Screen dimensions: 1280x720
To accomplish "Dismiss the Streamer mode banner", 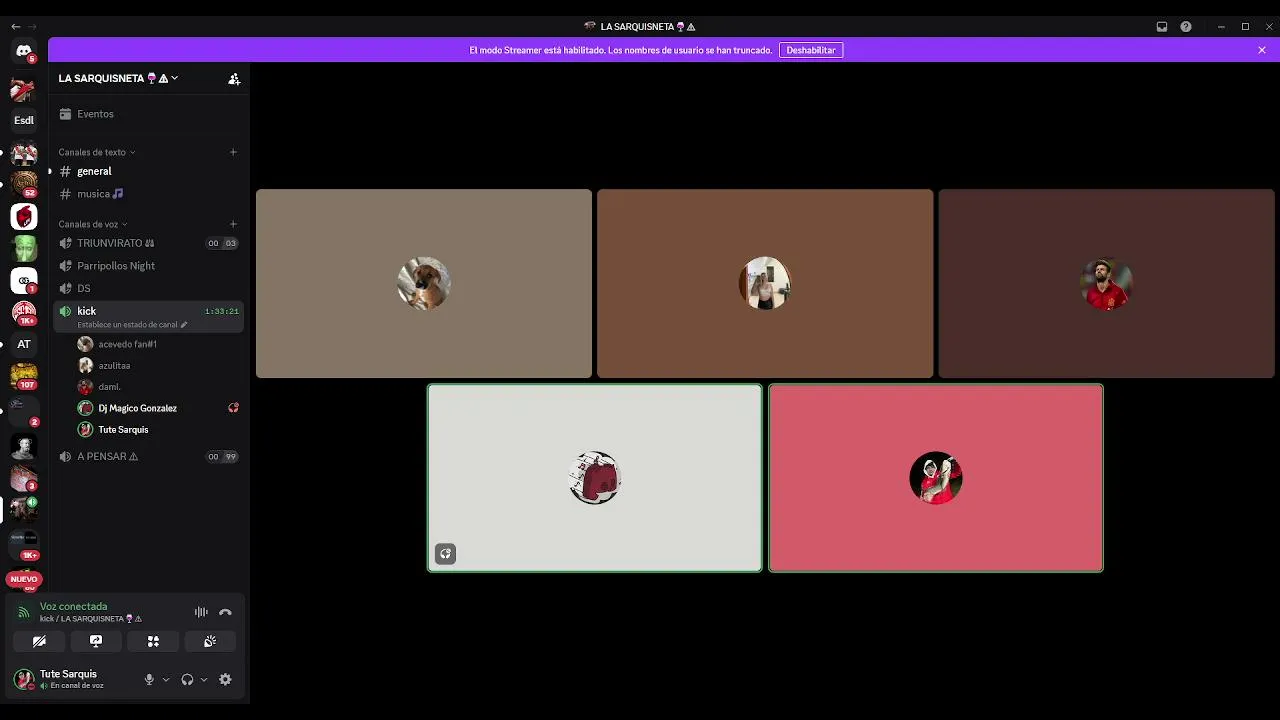I will [x=1262, y=50].
